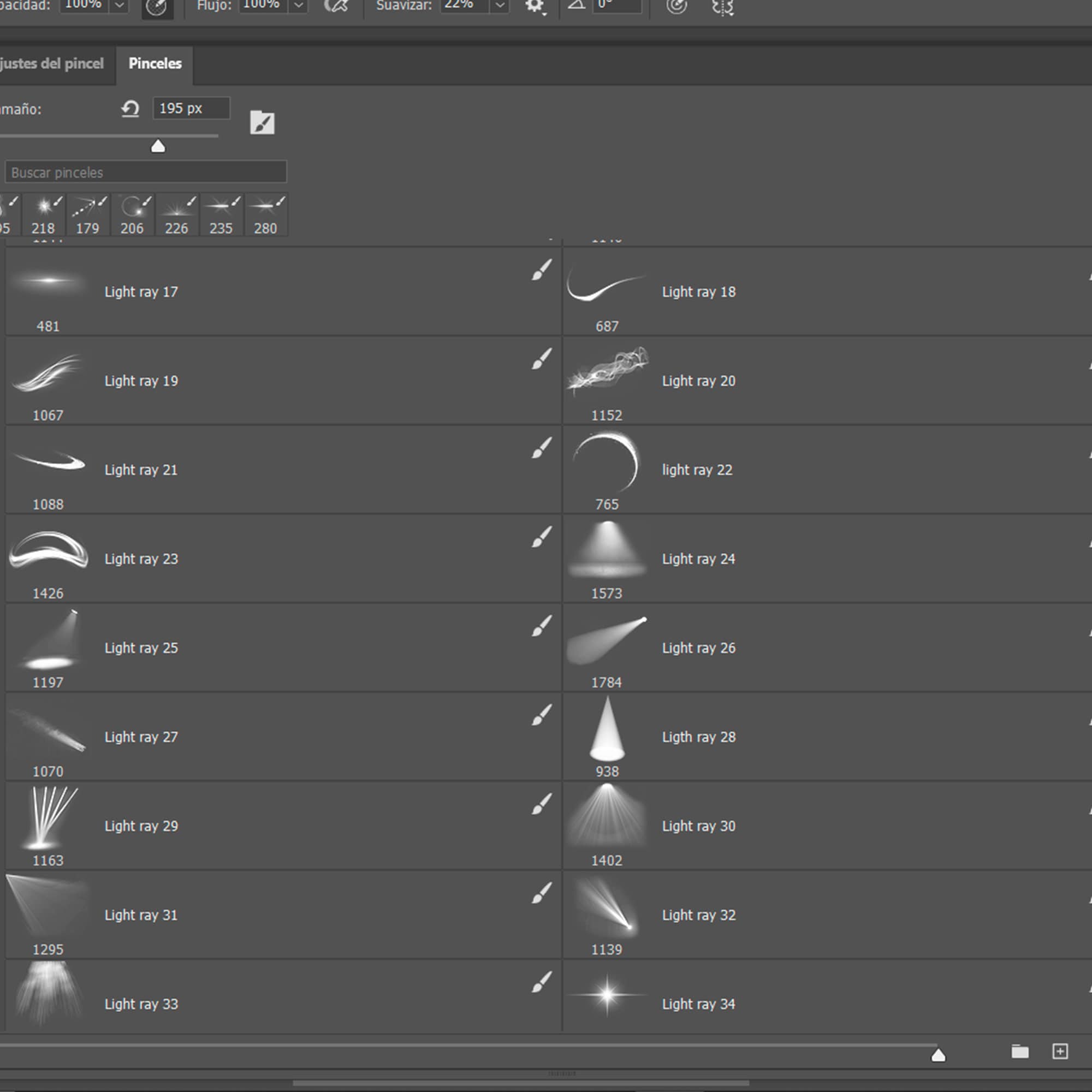
Task: Open the Flujo percentage dropdown
Action: (x=299, y=5)
